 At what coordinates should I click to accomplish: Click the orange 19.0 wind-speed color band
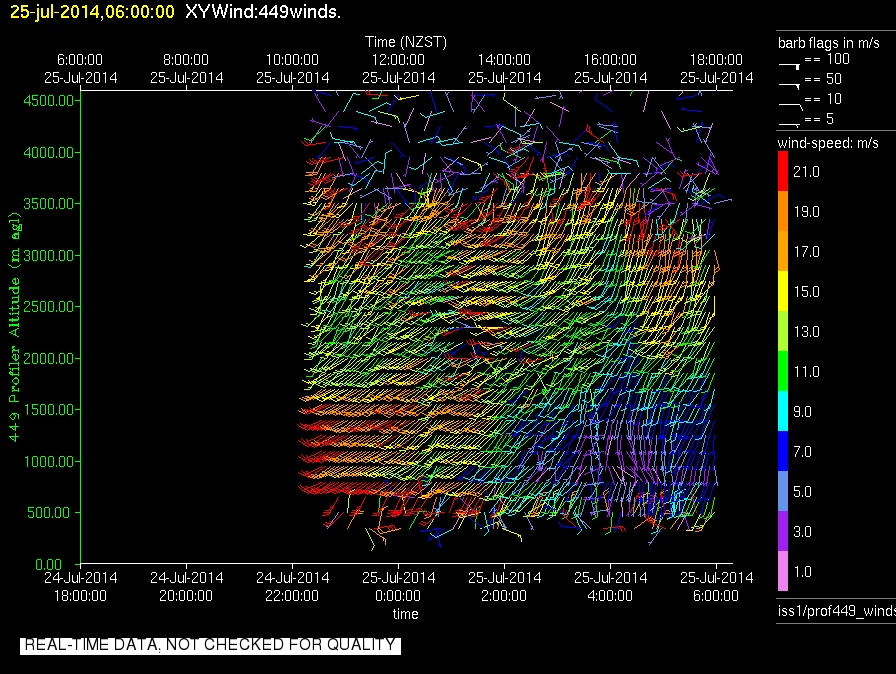(783, 211)
